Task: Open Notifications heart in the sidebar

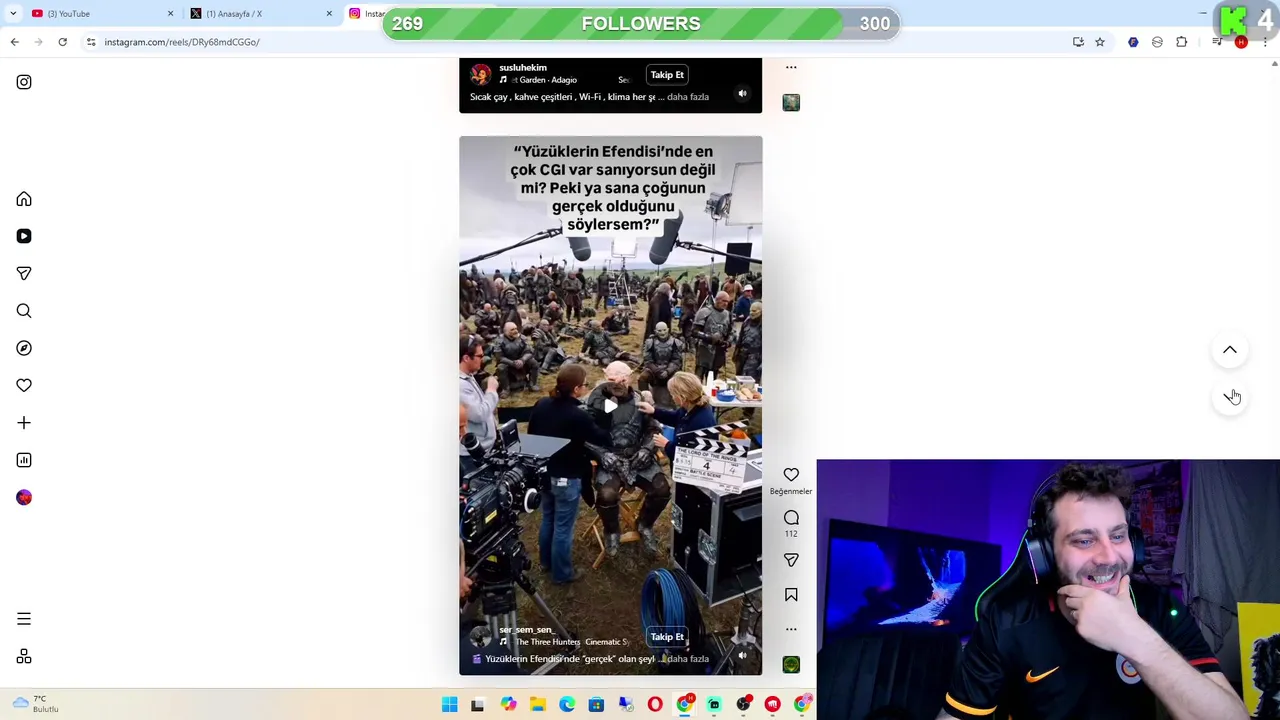Action: click(24, 385)
